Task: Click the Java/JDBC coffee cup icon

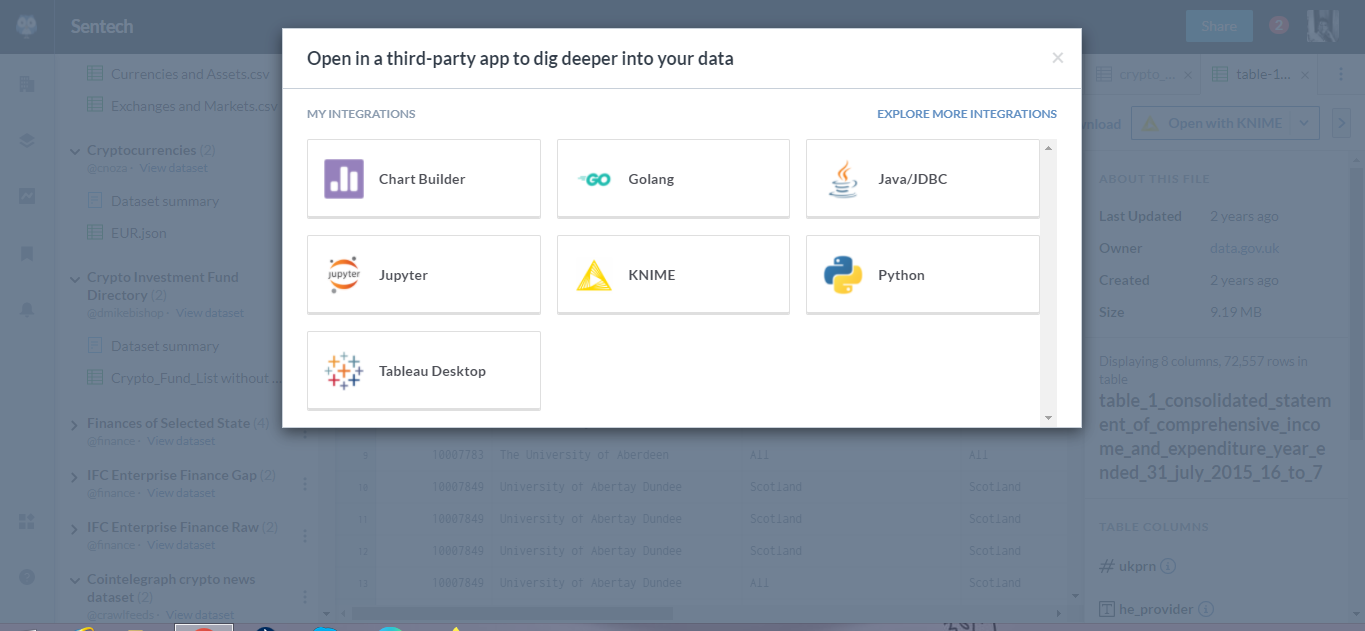Action: coord(843,179)
